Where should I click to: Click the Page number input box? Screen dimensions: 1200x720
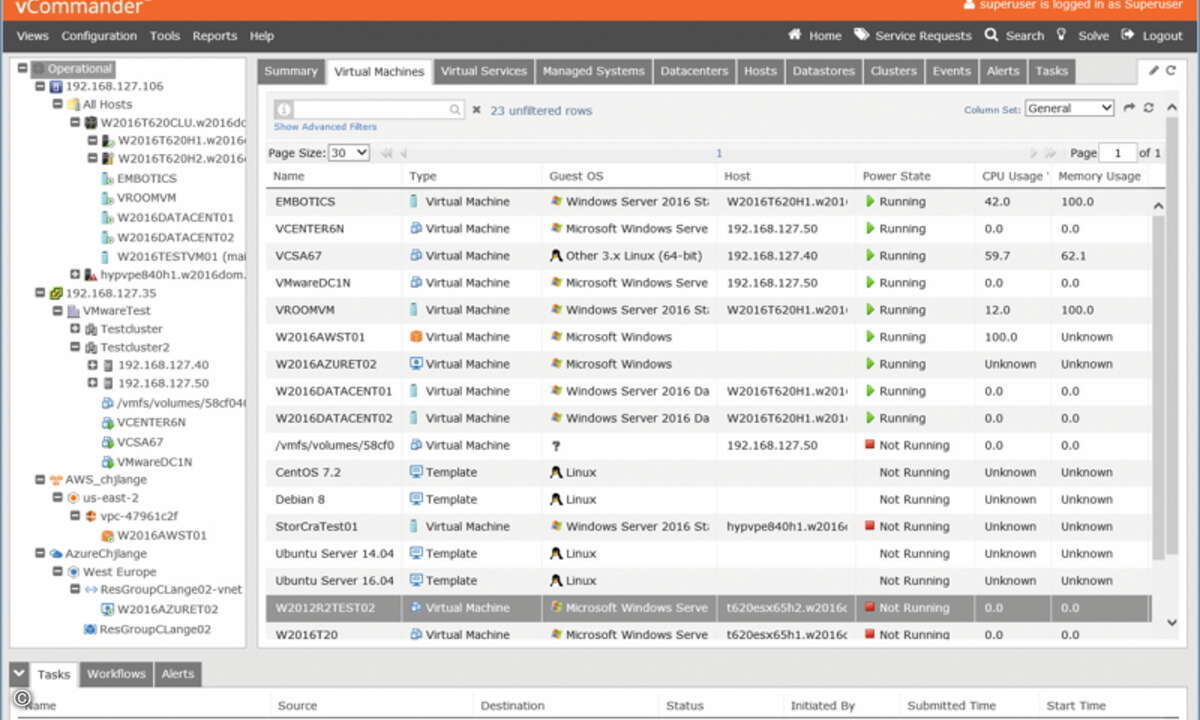1118,153
